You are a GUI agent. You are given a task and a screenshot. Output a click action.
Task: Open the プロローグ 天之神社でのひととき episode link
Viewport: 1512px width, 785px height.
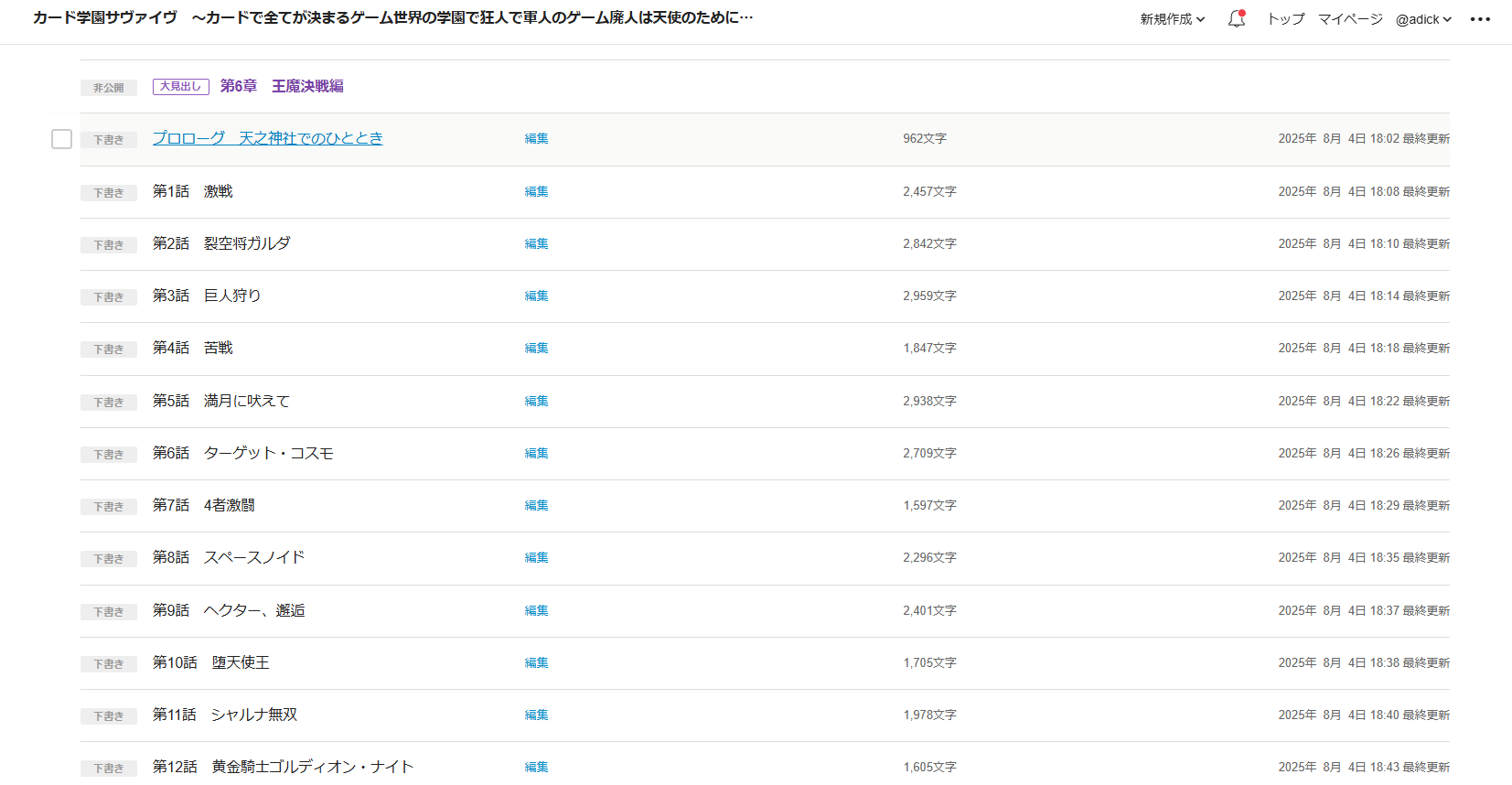(267, 138)
